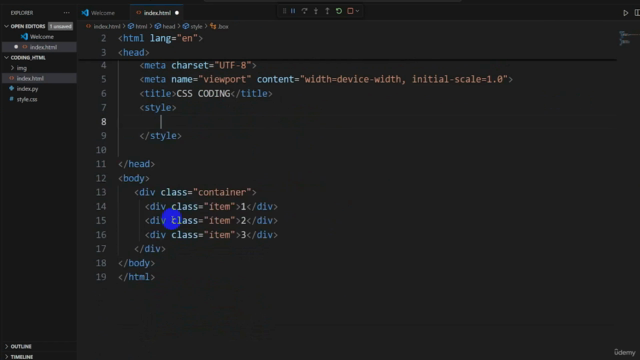Stop the debug session

point(350,11)
